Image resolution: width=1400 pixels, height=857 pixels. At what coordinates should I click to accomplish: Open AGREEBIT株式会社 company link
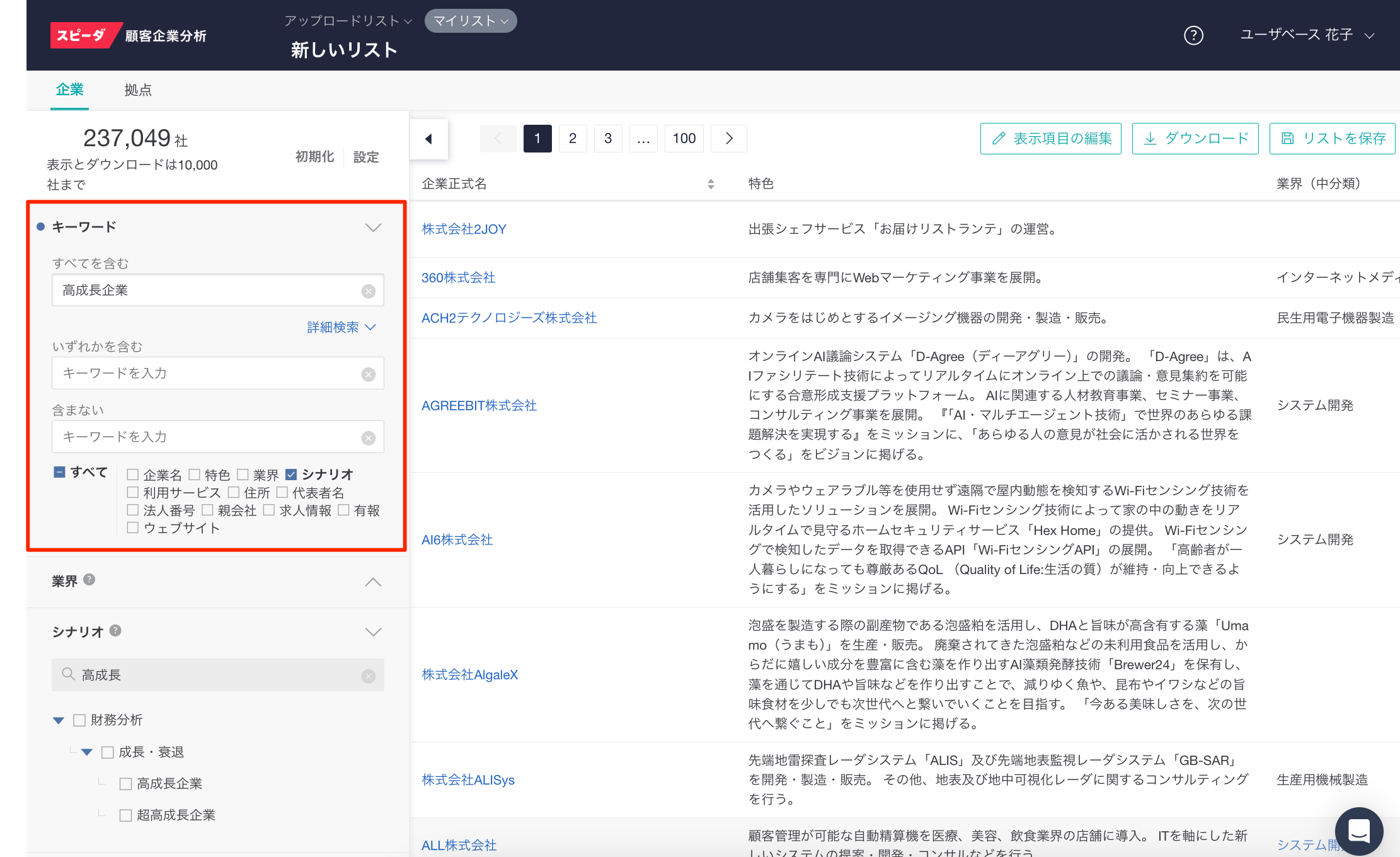[479, 406]
